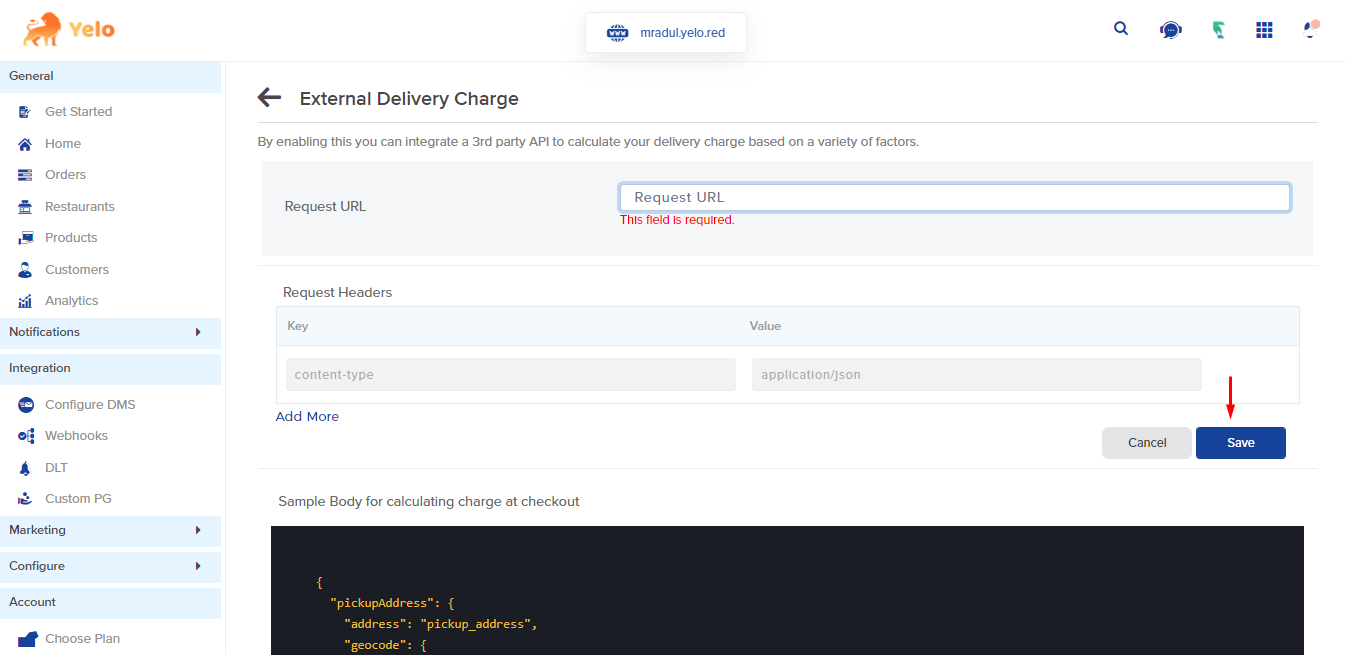Click the Custom PG hand icon
This screenshot has width=1346, height=655.
[x=25, y=499]
